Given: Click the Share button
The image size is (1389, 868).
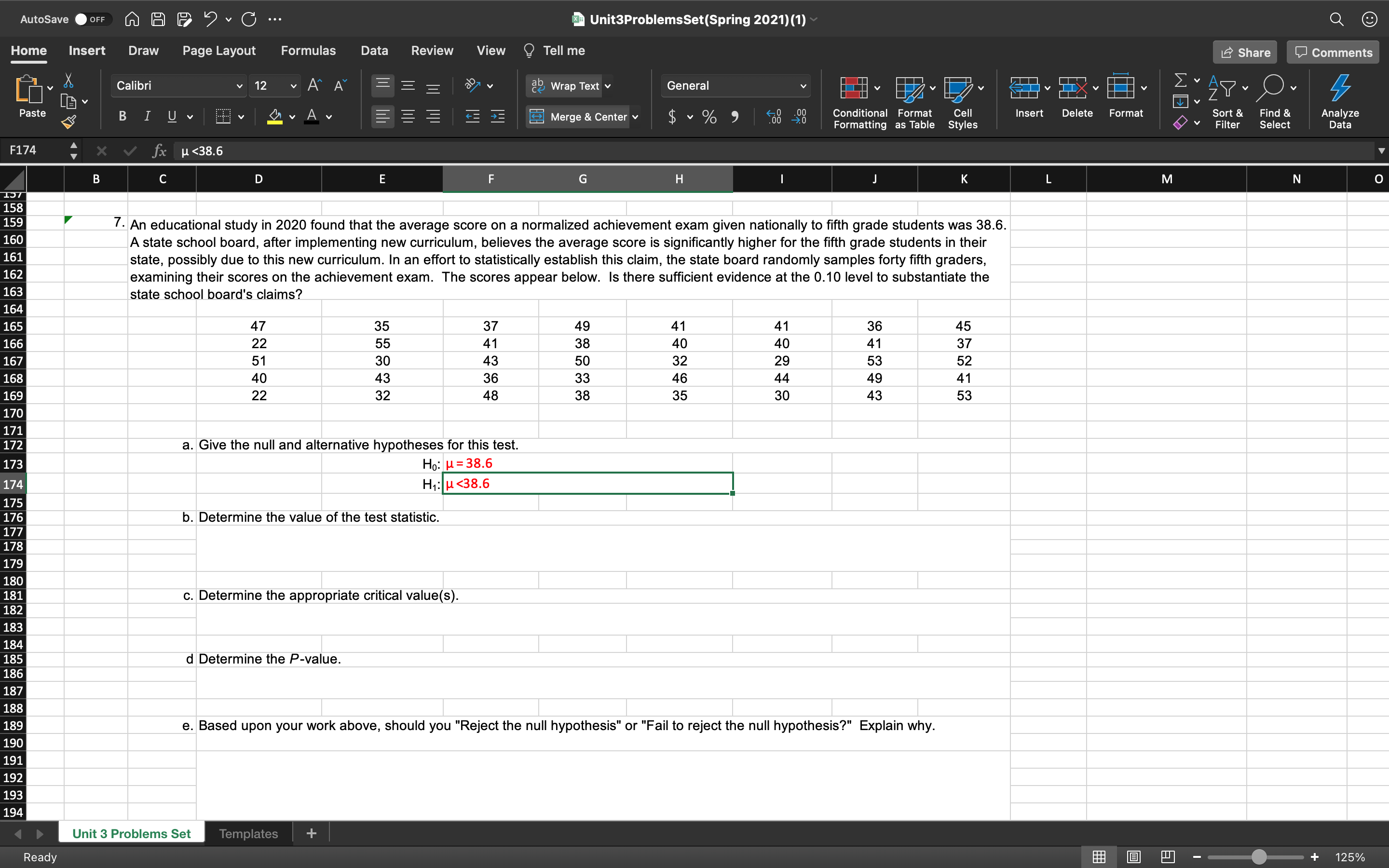Looking at the screenshot, I should click(1244, 52).
